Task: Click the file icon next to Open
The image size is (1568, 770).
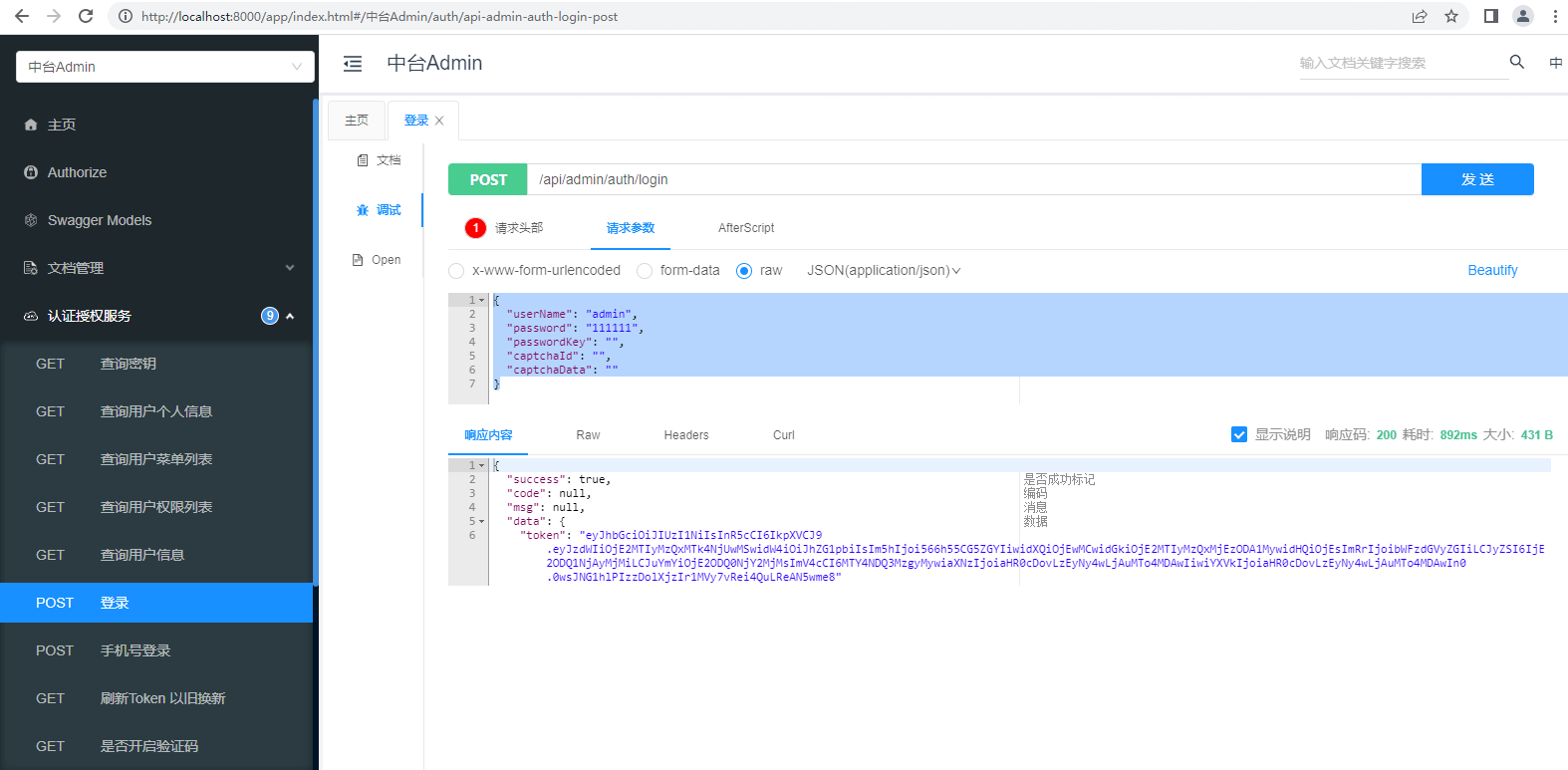Action: [358, 260]
